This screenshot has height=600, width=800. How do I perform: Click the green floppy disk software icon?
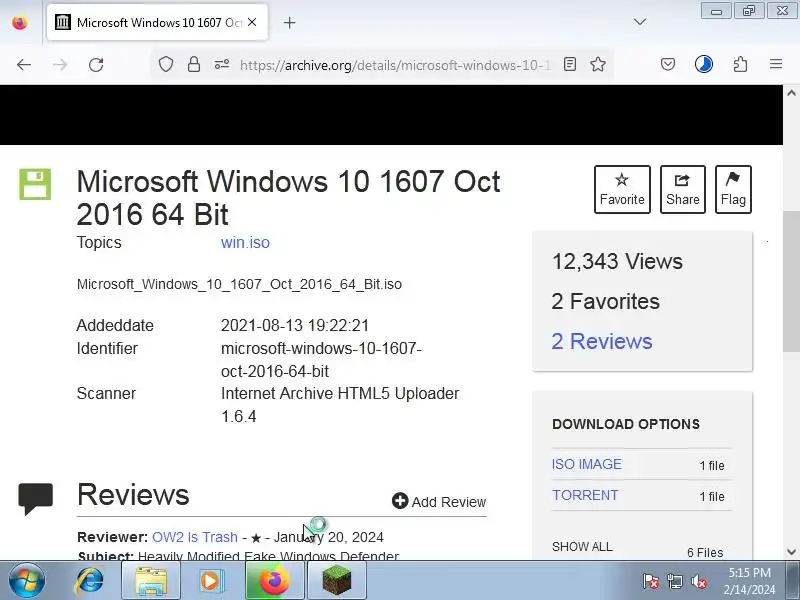pyautogui.click(x=35, y=184)
